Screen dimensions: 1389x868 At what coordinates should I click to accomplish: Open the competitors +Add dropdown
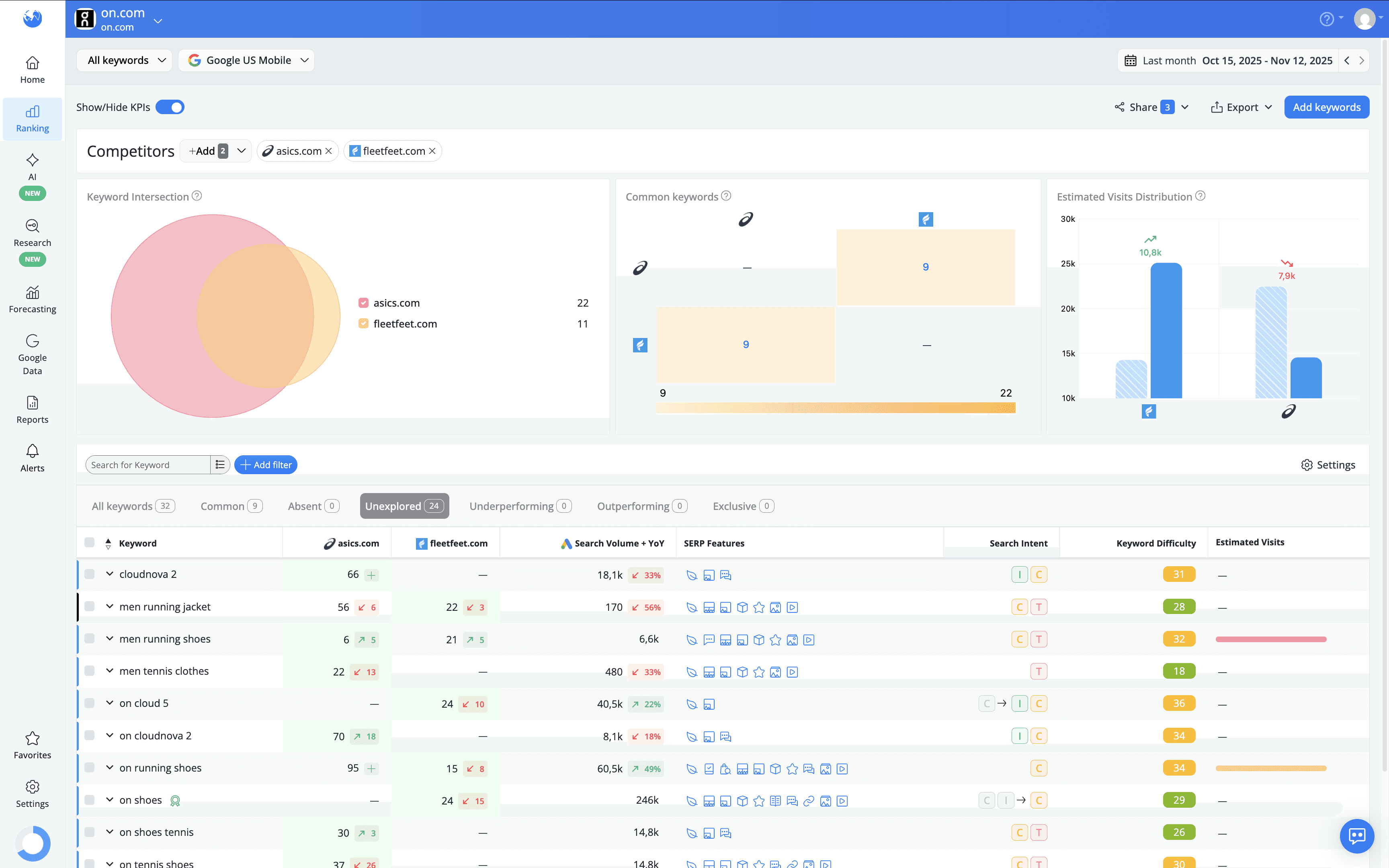(x=216, y=151)
